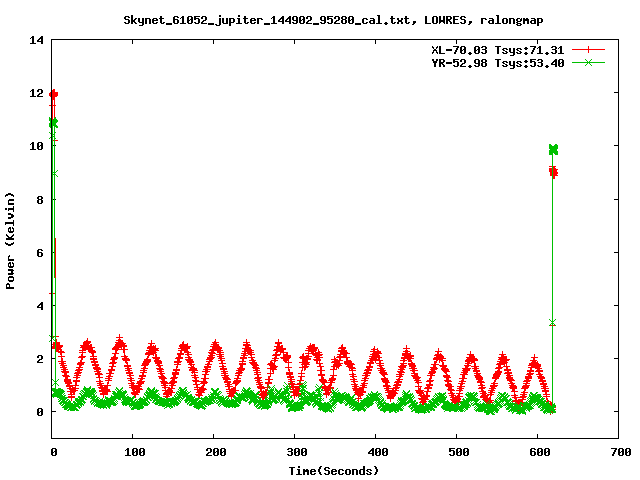640x480 pixels.
Task: Click the 500 tick label on the x-axis
Action: click(x=456, y=452)
